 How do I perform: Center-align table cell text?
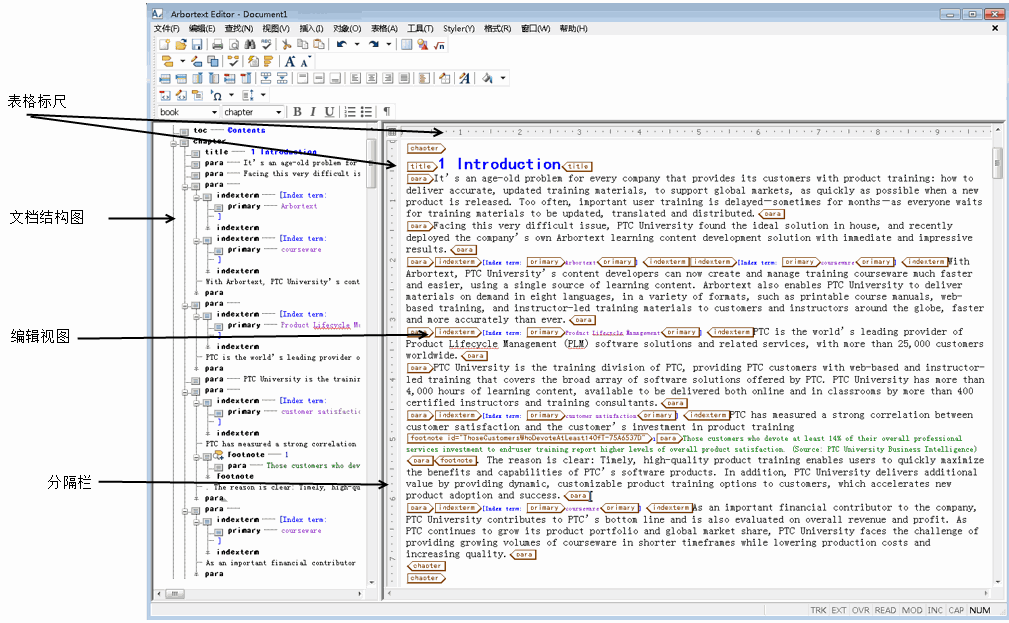[371, 78]
